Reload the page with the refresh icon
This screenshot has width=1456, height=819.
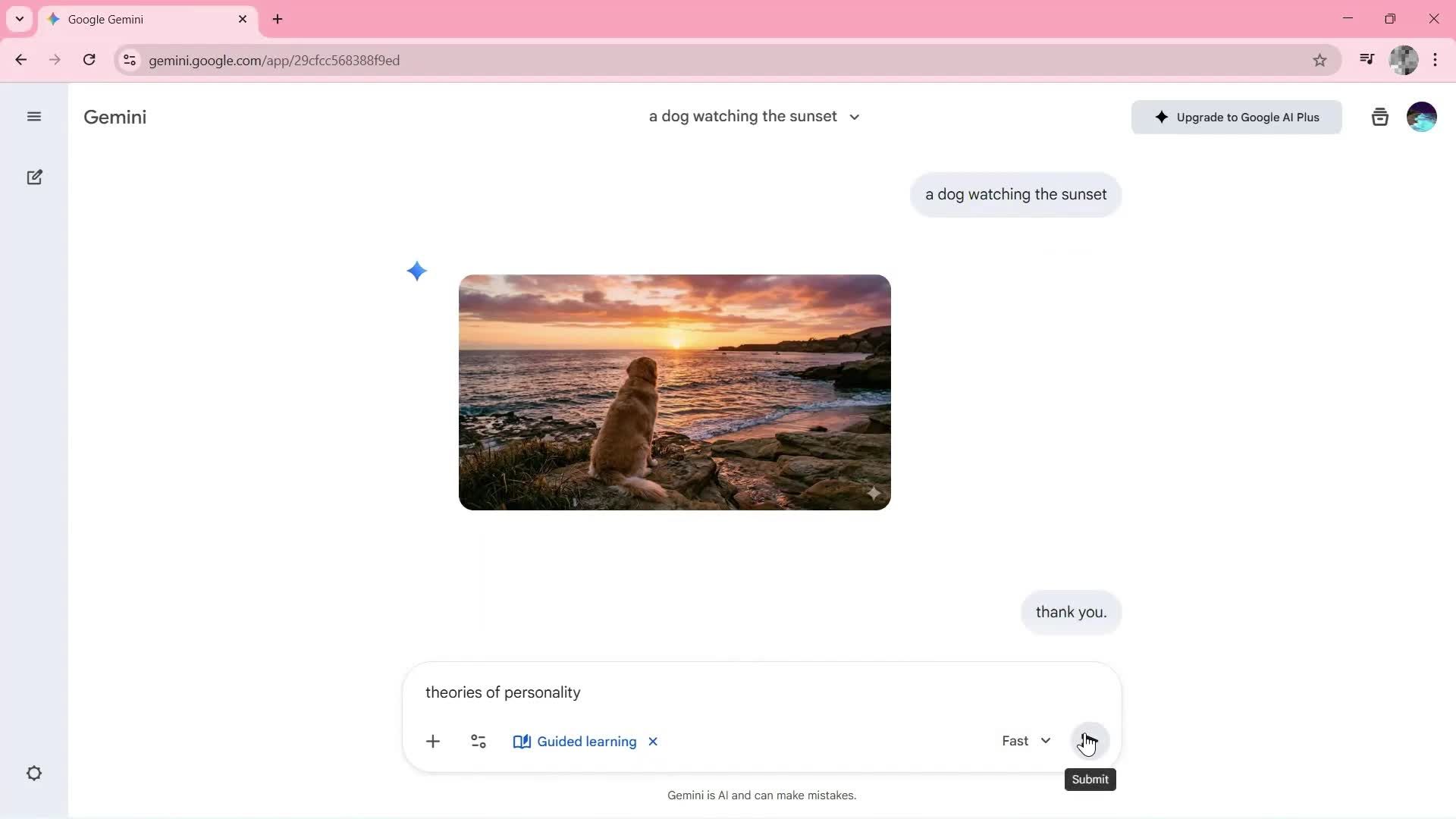89,60
